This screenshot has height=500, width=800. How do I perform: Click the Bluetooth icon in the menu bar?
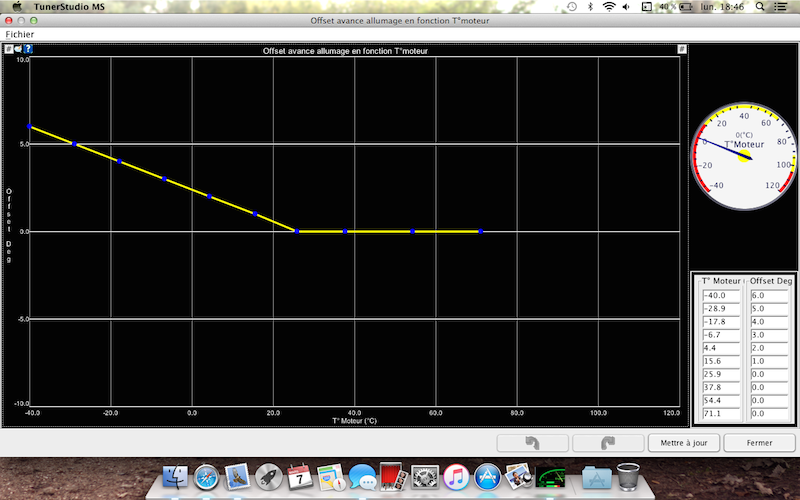point(590,7)
